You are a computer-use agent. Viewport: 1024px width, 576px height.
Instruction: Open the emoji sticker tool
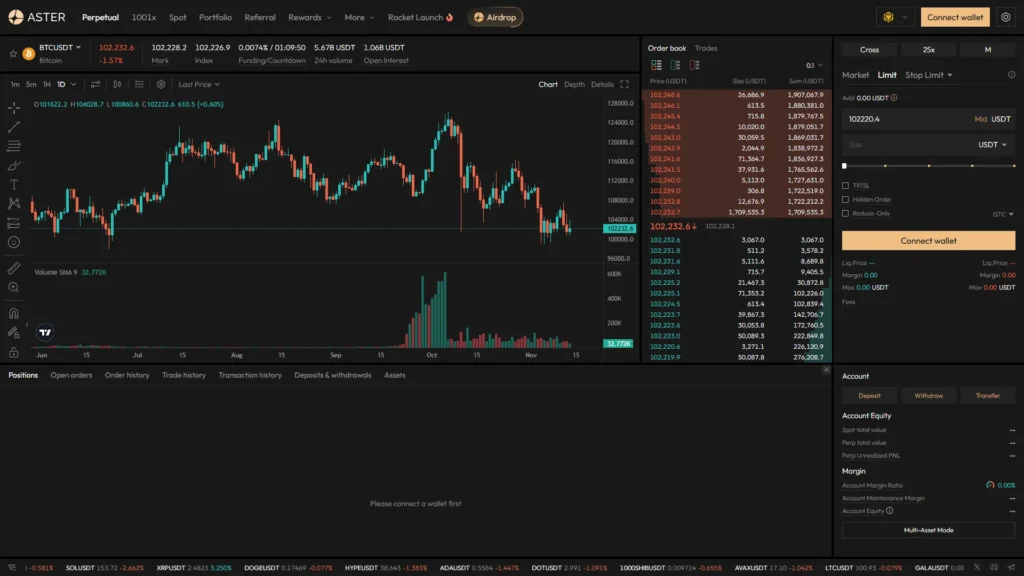pyautogui.click(x=14, y=241)
